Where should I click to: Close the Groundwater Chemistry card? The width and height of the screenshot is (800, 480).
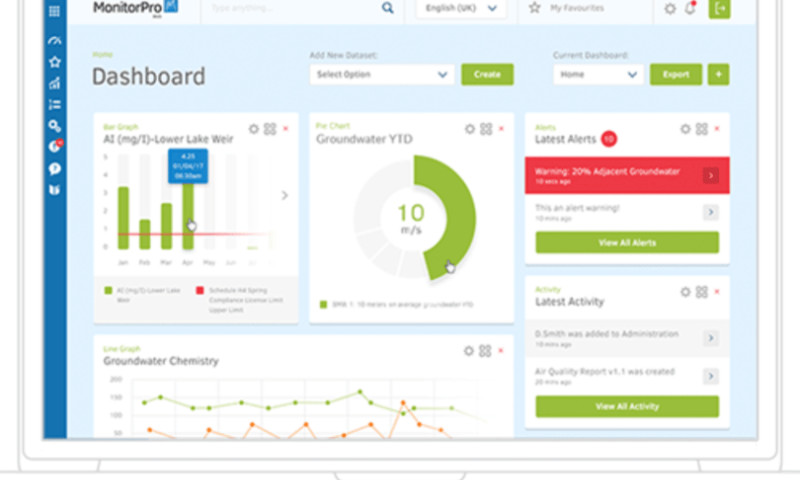coord(501,350)
